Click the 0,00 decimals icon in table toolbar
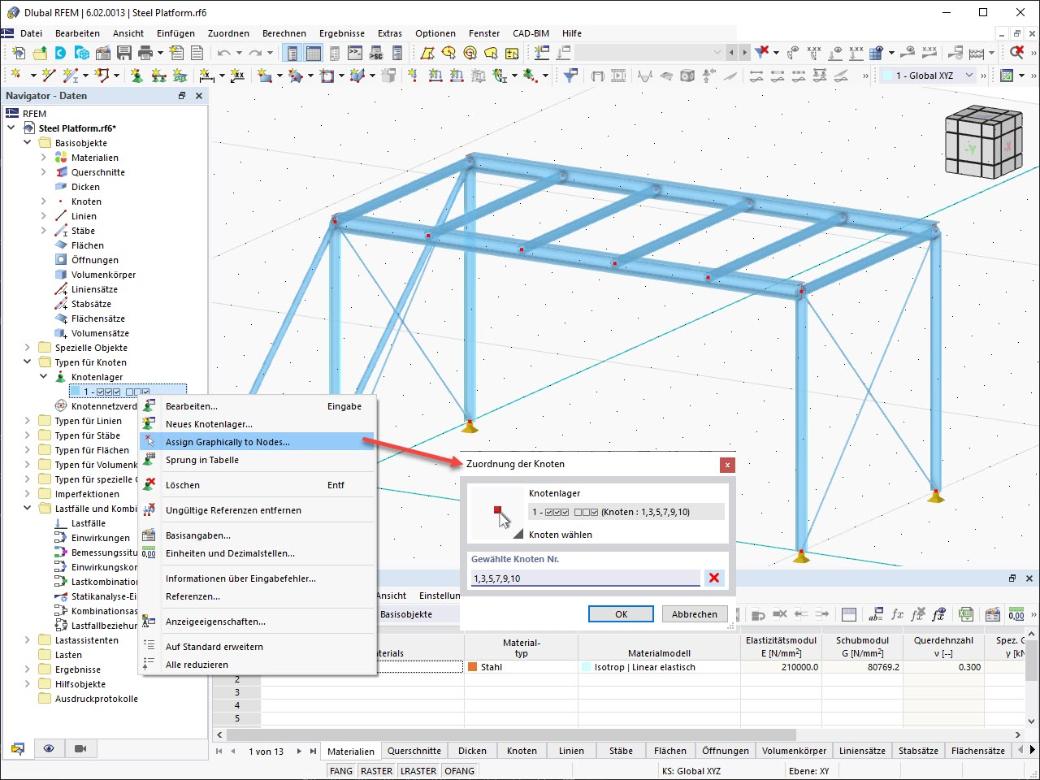1040x780 pixels. pos(1016,614)
